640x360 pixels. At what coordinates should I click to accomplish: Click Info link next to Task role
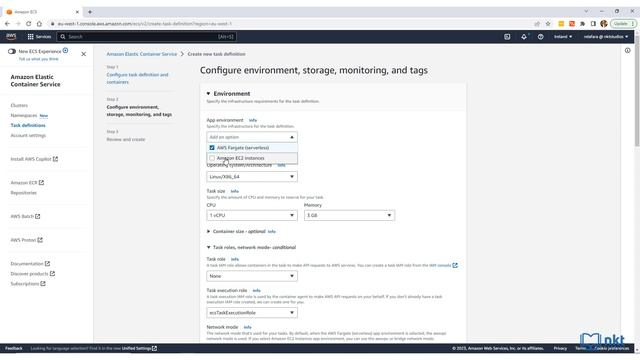pyautogui.click(x=235, y=259)
